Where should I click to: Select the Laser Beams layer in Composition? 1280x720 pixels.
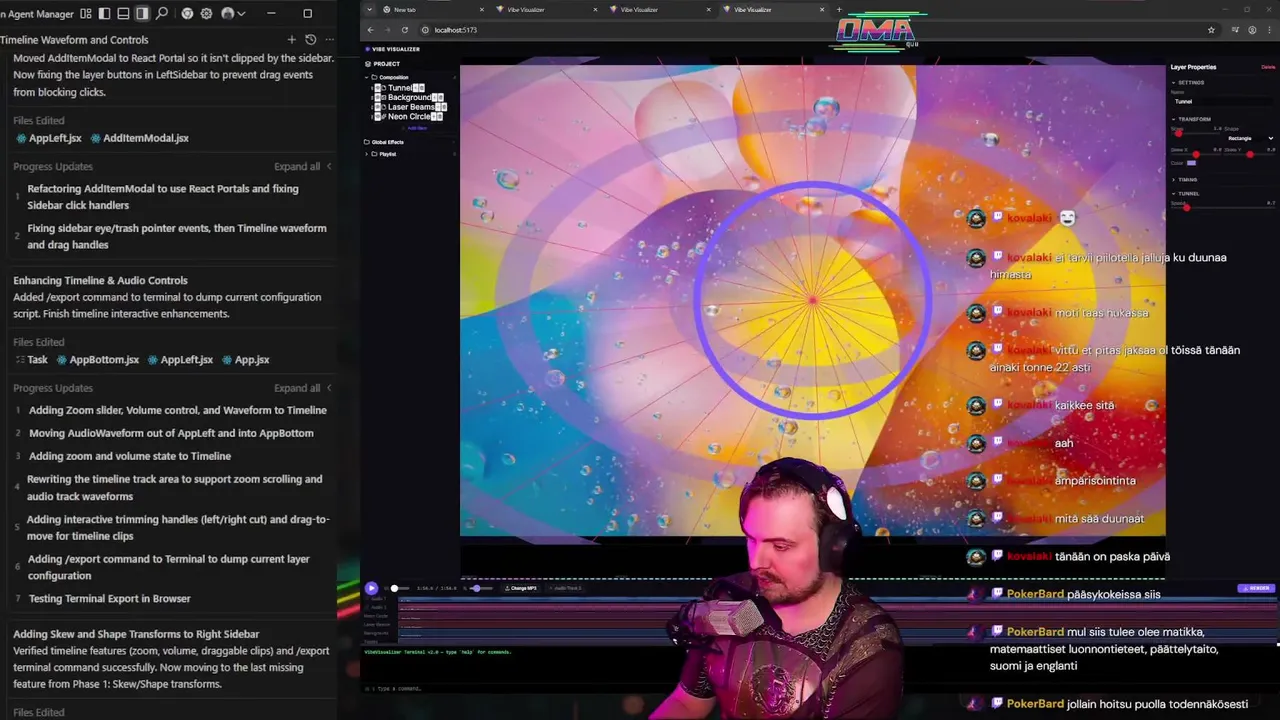pyautogui.click(x=411, y=107)
